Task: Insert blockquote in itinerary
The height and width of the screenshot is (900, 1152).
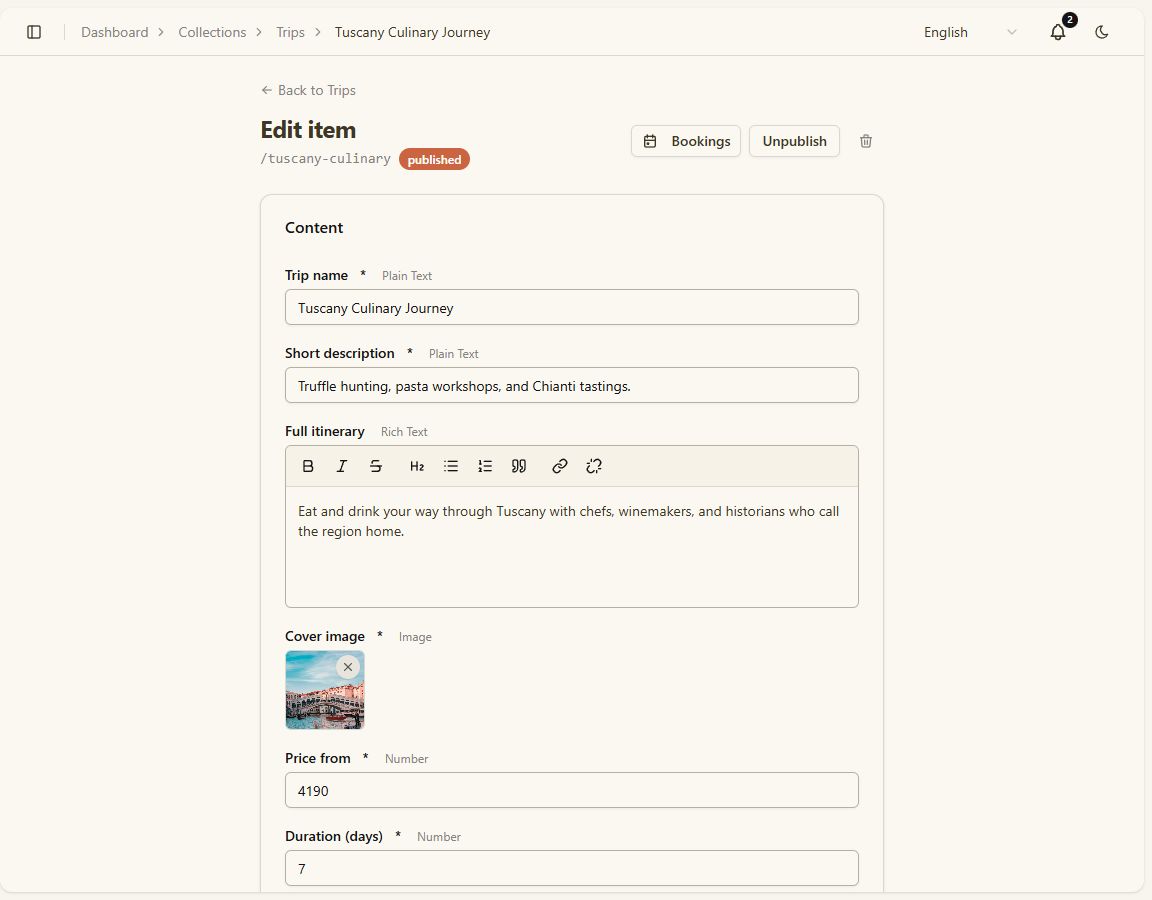Action: pos(519,466)
